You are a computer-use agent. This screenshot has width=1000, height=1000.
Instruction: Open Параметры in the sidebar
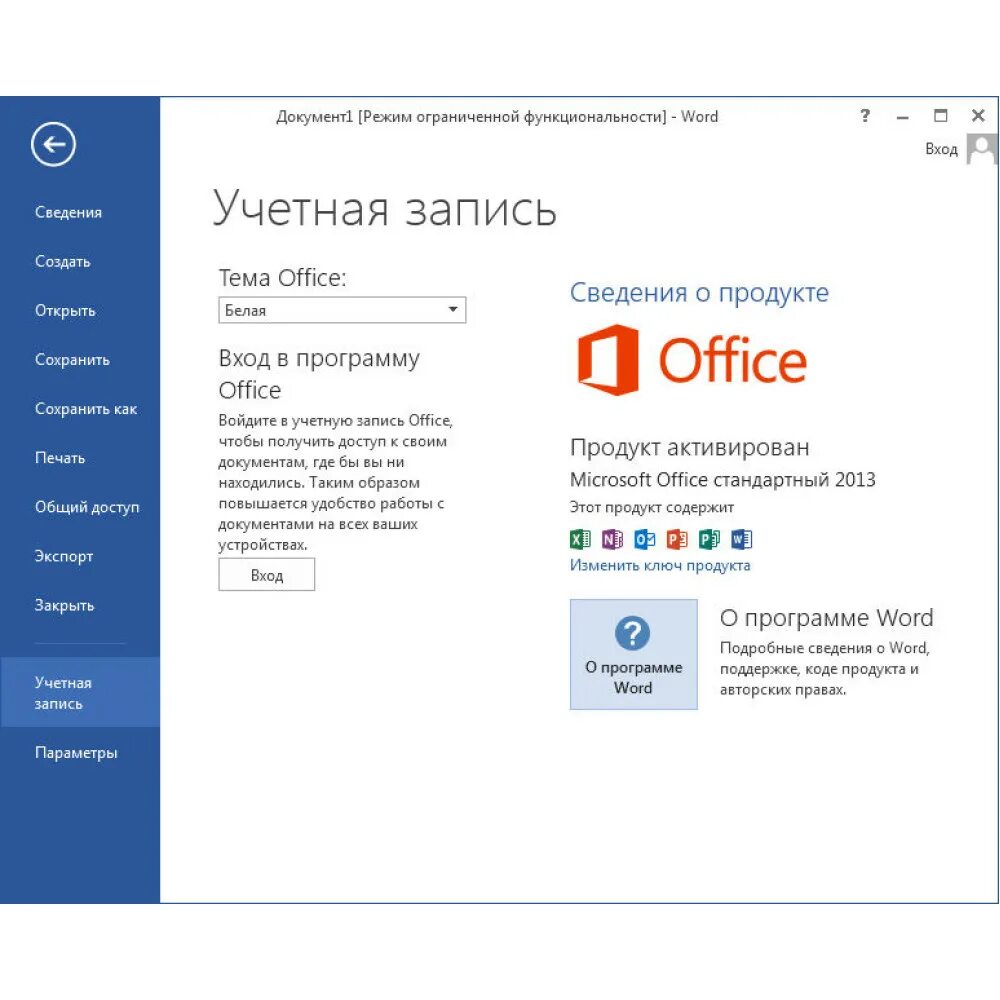(x=76, y=753)
